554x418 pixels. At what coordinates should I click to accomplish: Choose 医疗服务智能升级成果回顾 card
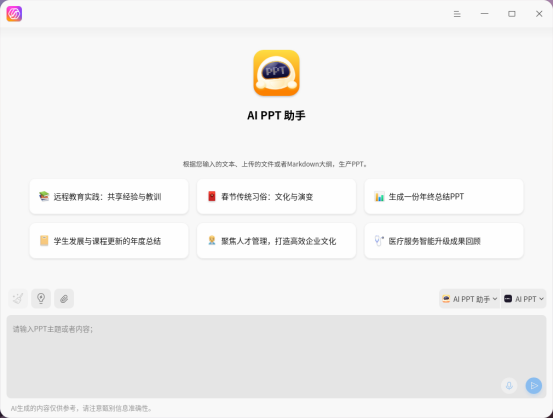[x=444, y=241]
